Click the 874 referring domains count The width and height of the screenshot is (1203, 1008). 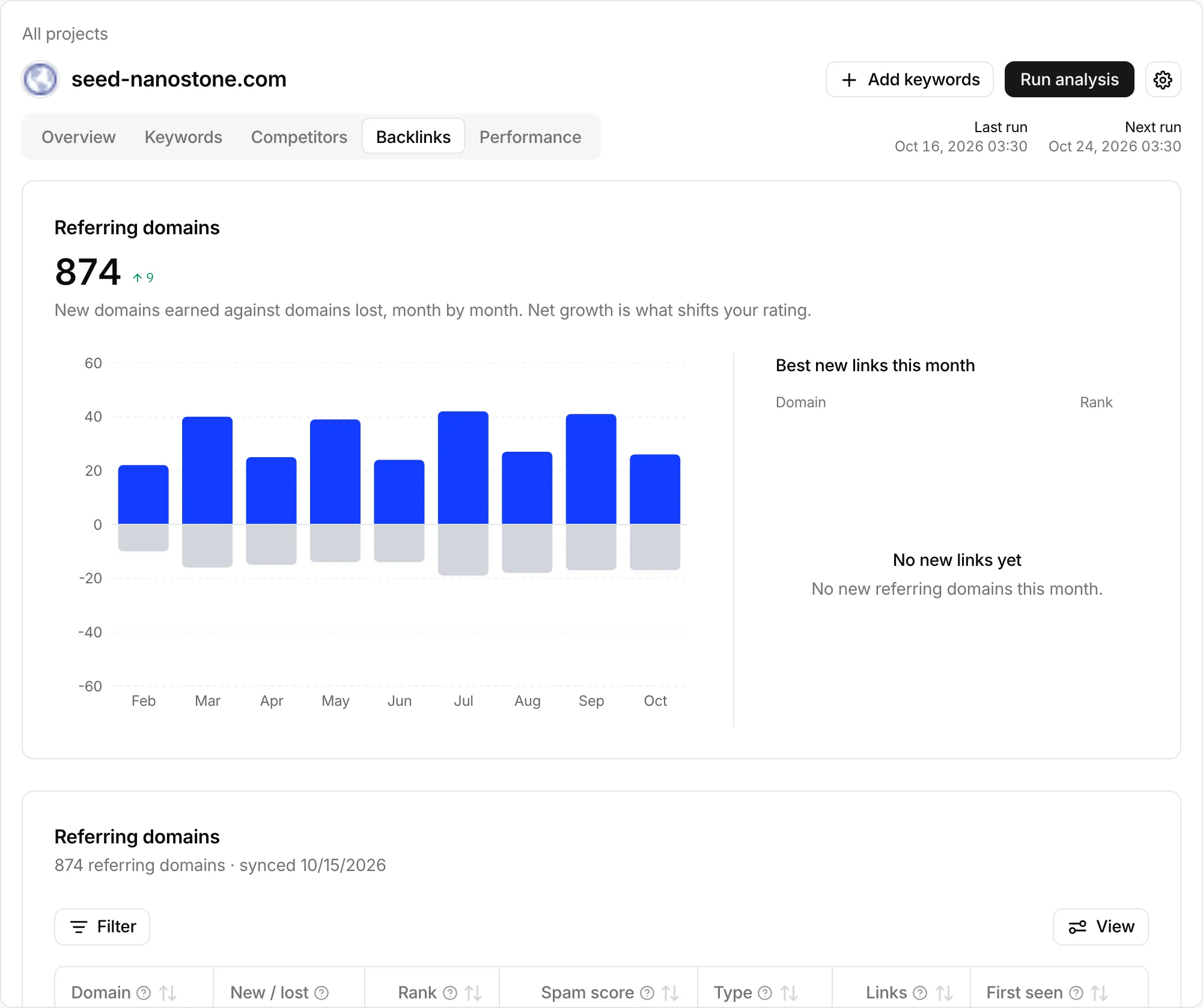tap(88, 272)
